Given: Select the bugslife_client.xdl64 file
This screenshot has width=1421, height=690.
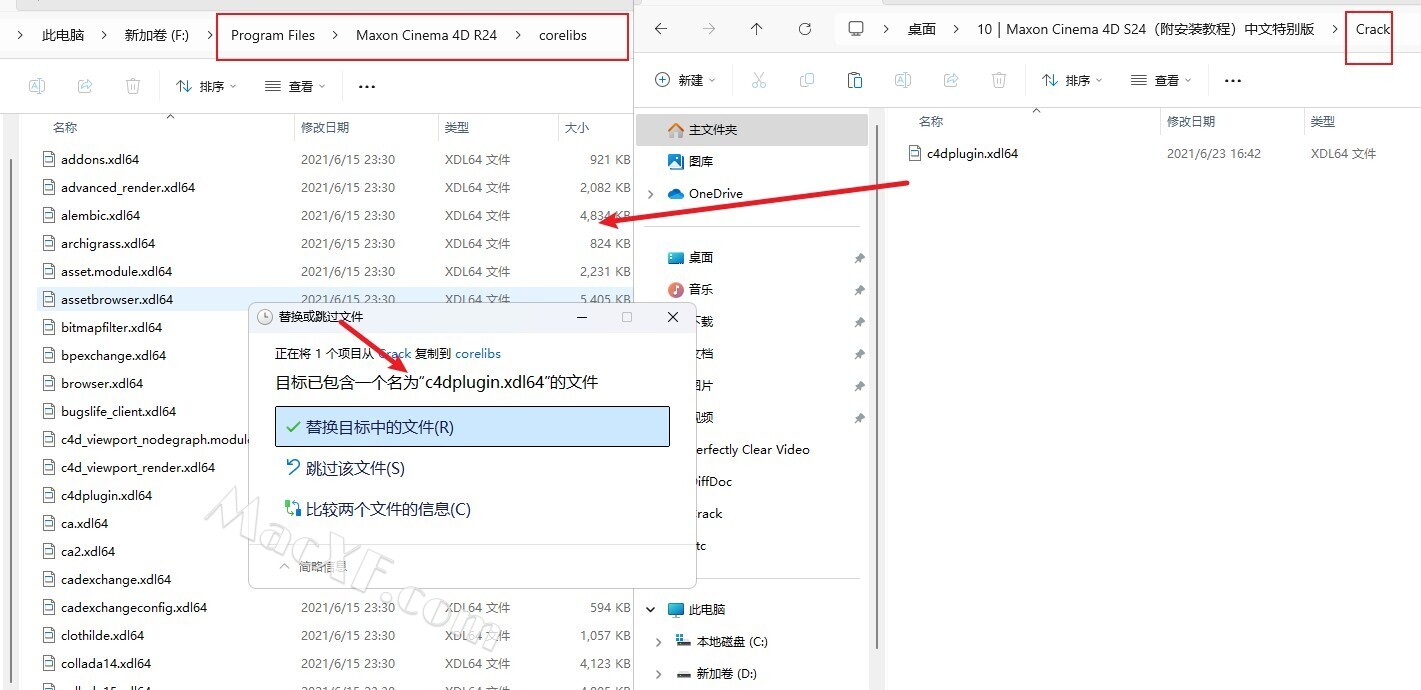Looking at the screenshot, I should 118,412.
